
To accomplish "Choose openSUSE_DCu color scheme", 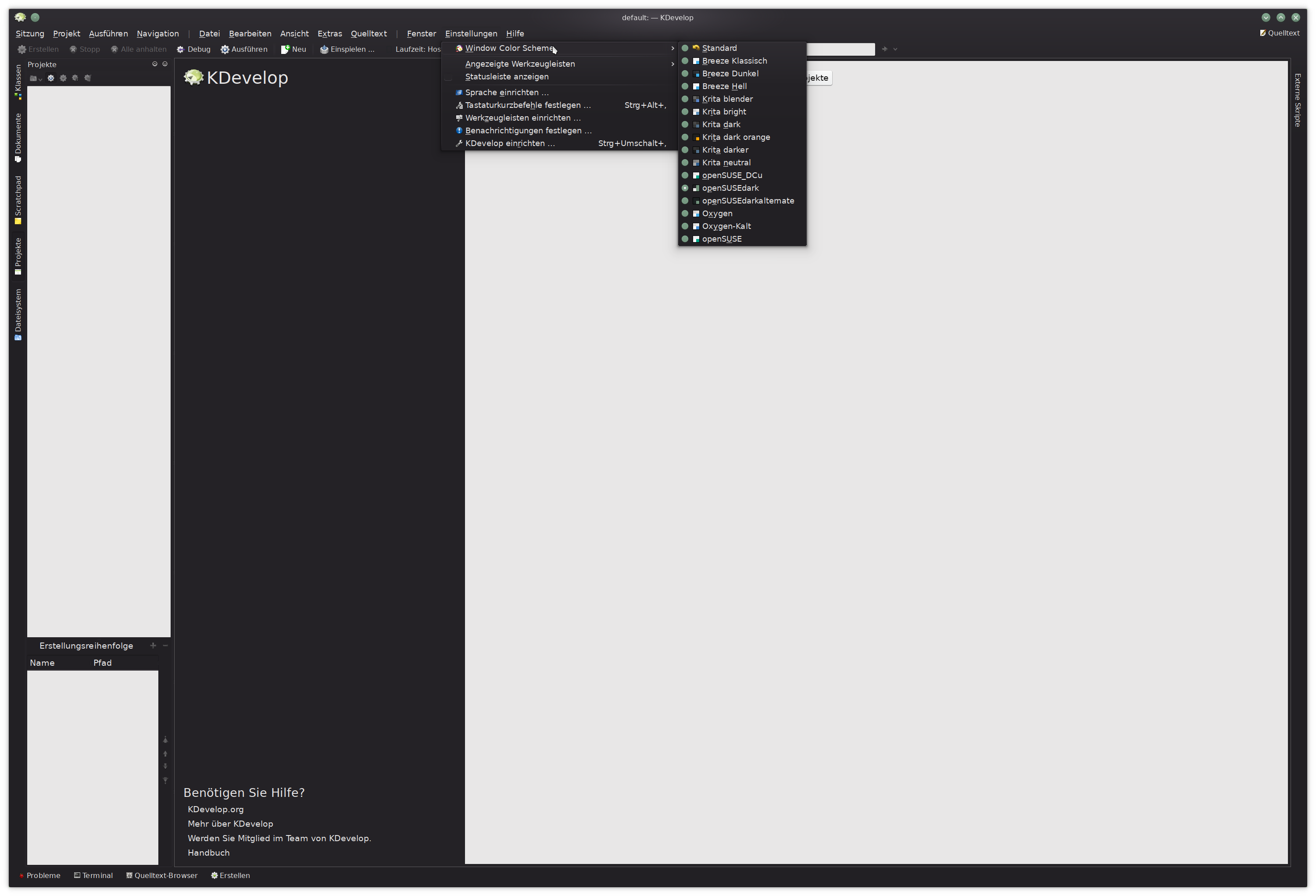I will [x=742, y=175].
